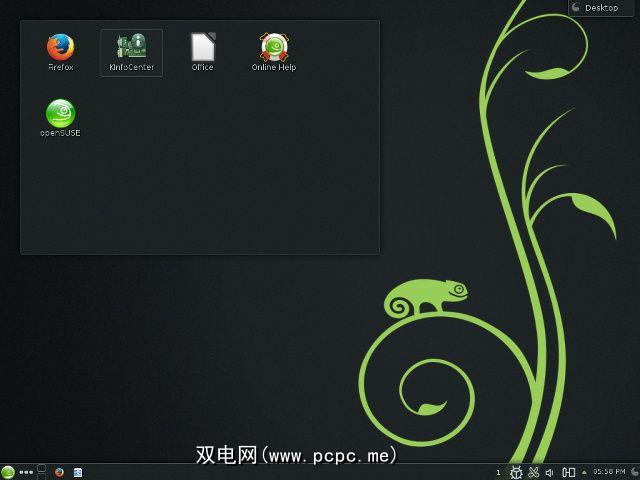Open the scissors clipboard tray icon

533,473
